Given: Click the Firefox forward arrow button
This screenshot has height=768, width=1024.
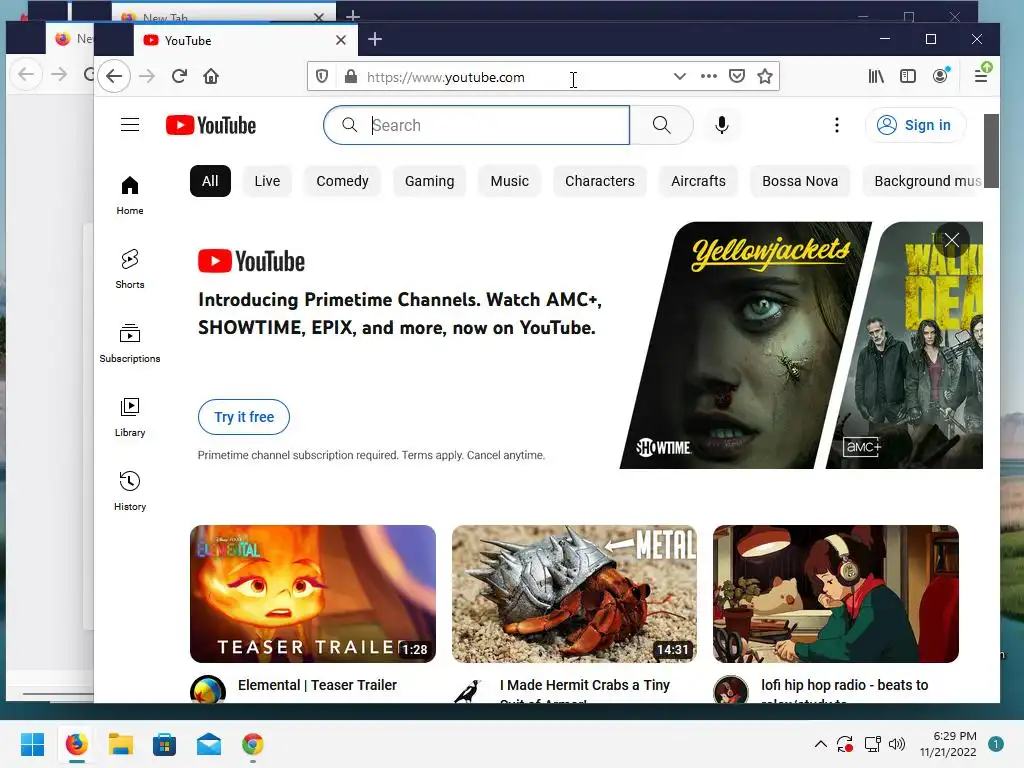Looking at the screenshot, I should pyautogui.click(x=147, y=76).
